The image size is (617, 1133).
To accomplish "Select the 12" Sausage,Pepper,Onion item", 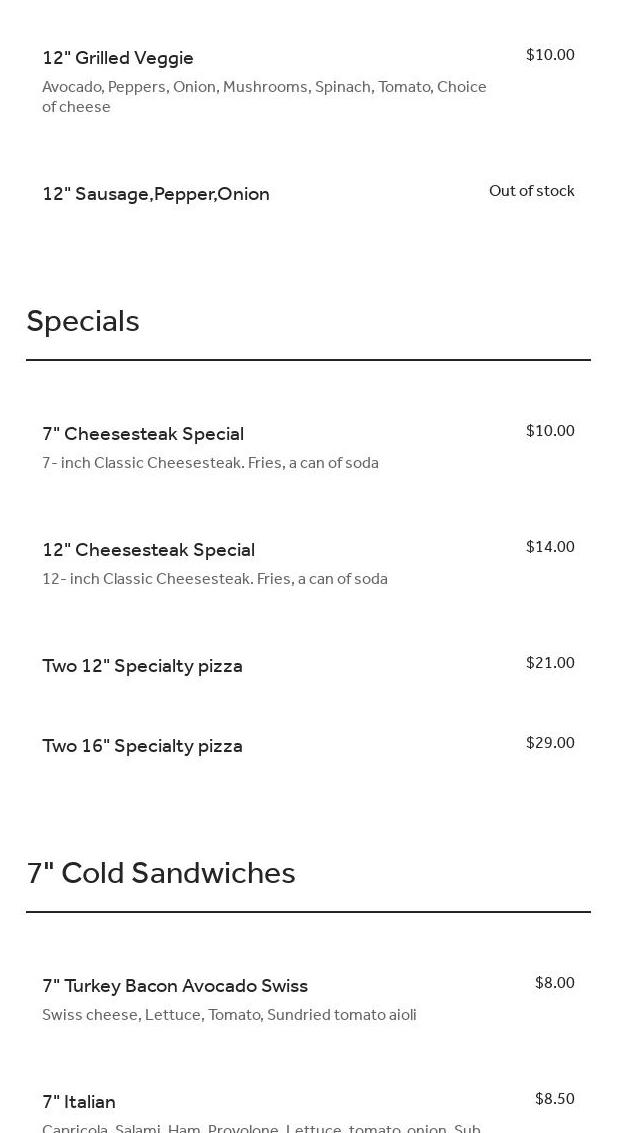I will [156, 194].
